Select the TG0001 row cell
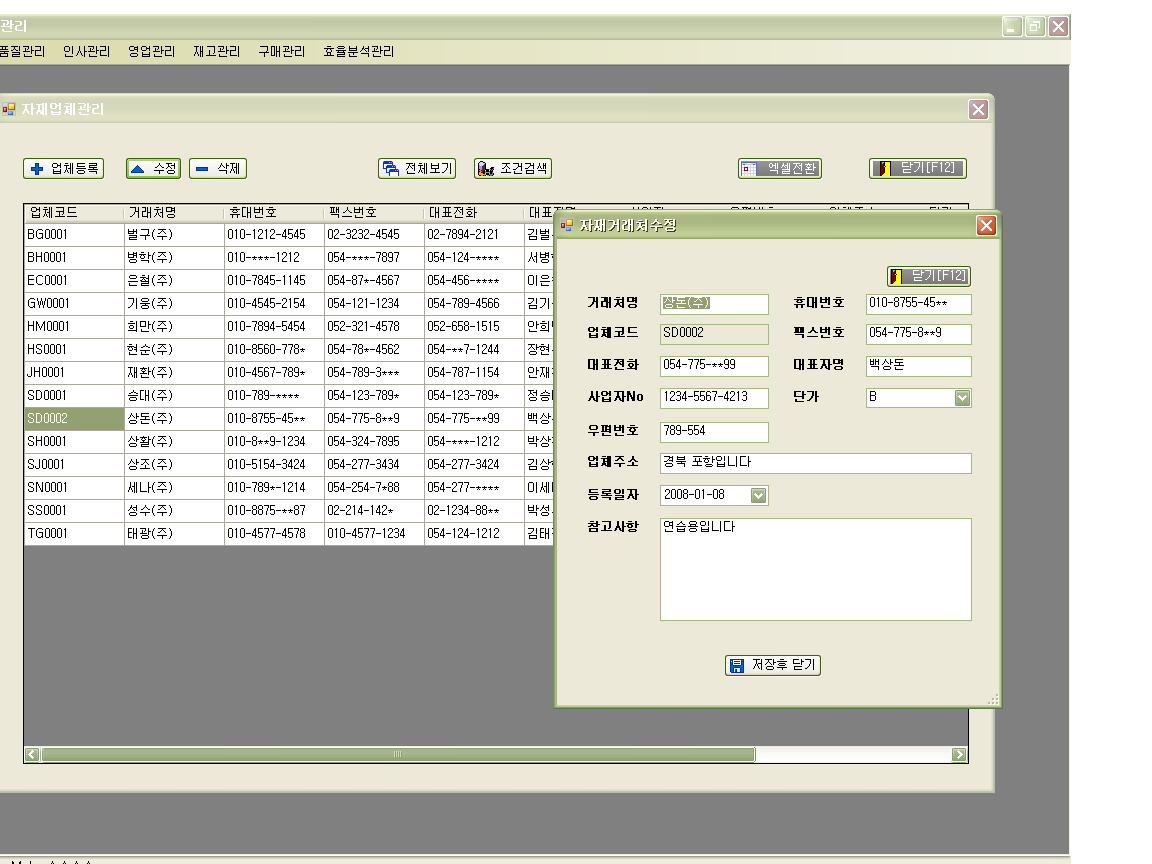The image size is (1152, 864). pos(74,533)
